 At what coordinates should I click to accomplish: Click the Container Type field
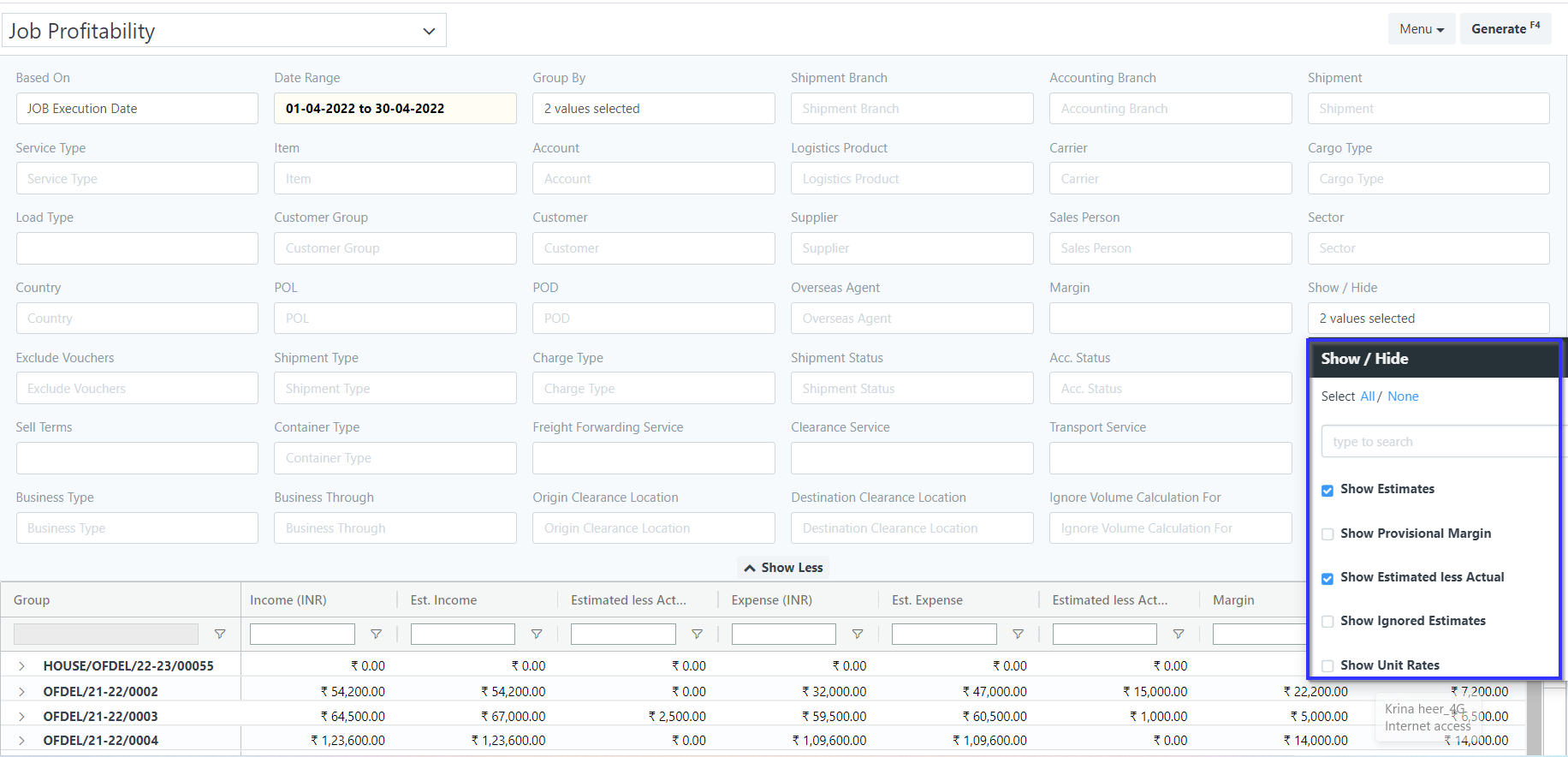(x=395, y=458)
